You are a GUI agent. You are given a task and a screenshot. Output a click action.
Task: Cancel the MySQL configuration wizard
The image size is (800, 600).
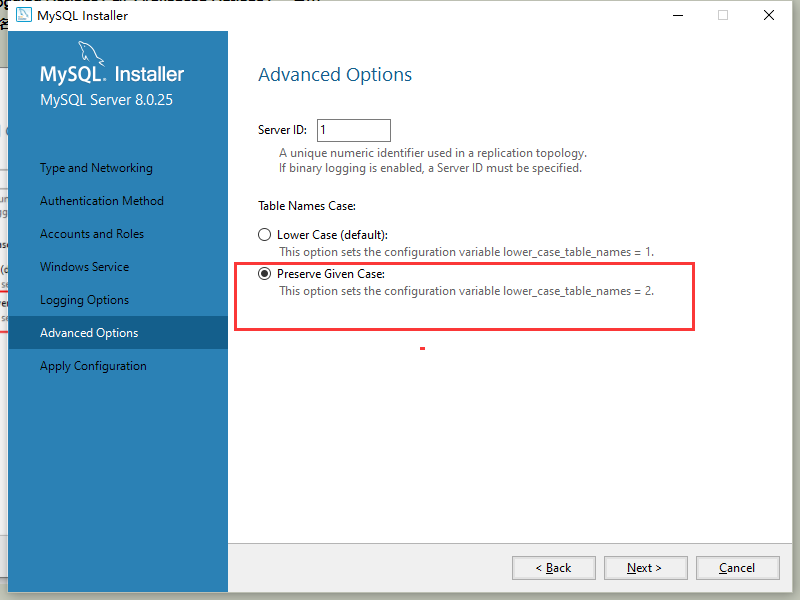coord(737,568)
